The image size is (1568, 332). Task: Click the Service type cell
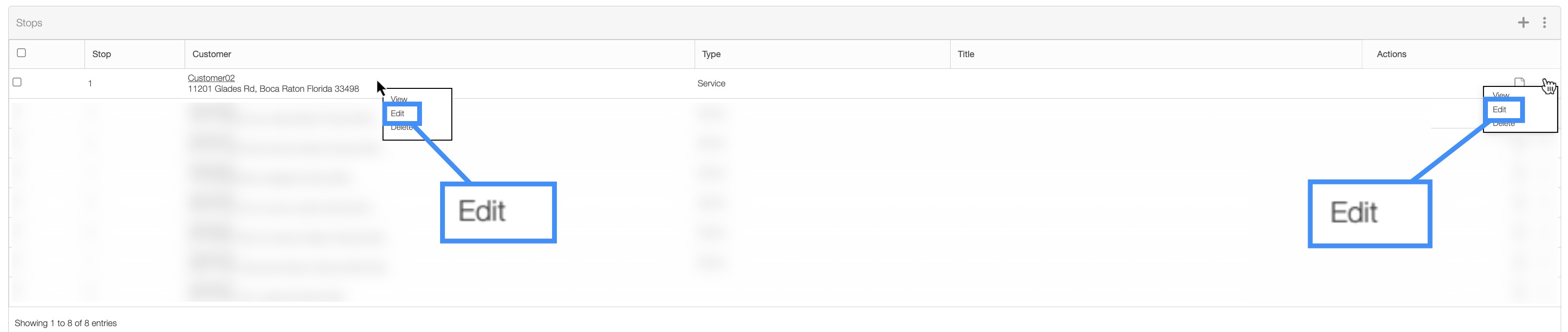tap(711, 83)
